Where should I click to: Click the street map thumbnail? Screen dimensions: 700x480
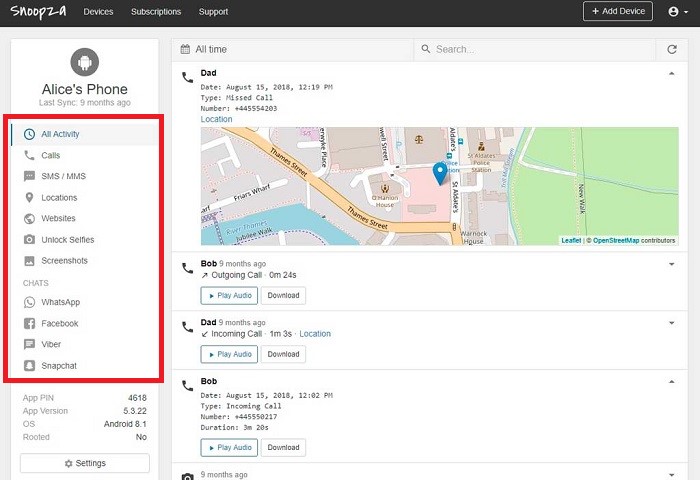coord(440,186)
